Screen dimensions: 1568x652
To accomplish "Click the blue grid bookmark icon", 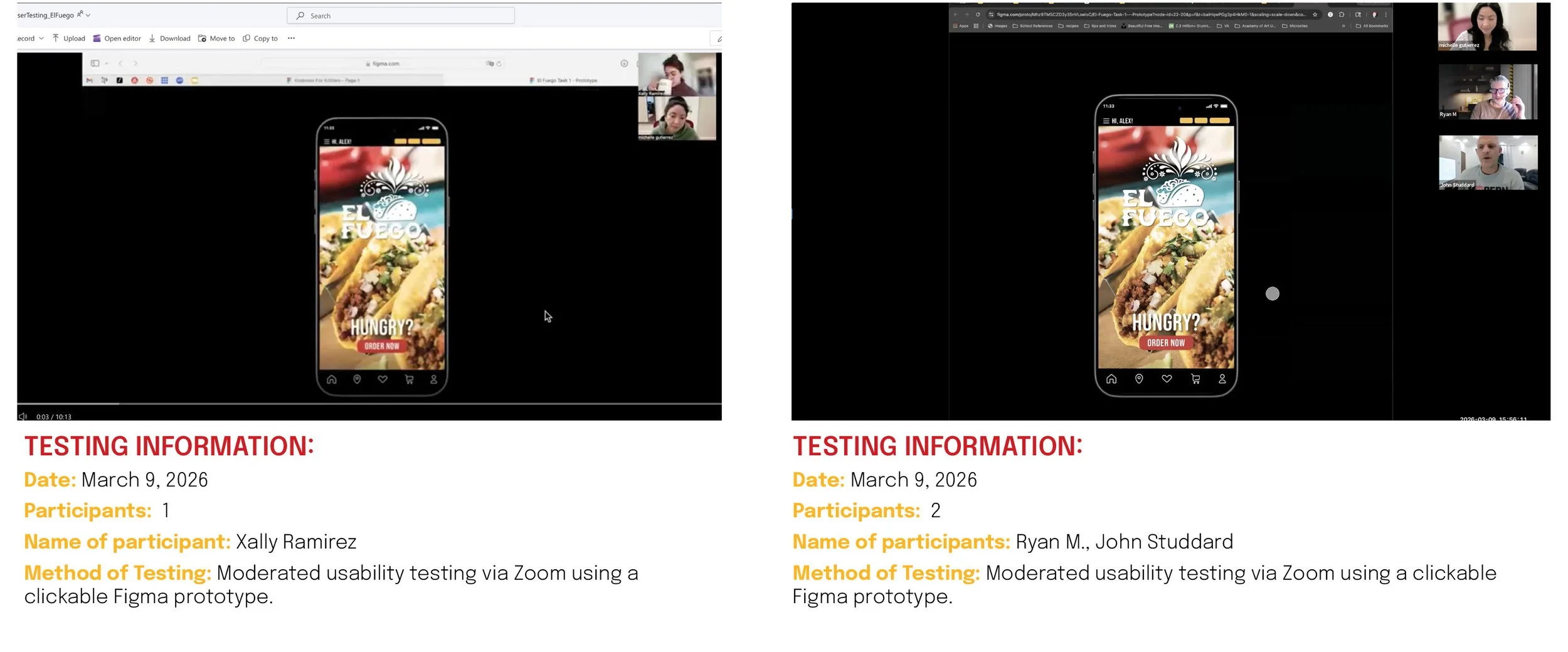I will (164, 80).
